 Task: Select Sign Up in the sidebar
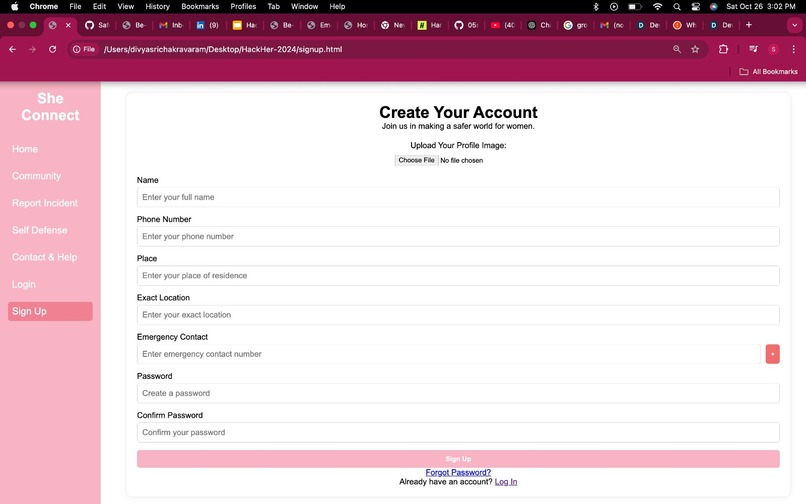tap(50, 311)
